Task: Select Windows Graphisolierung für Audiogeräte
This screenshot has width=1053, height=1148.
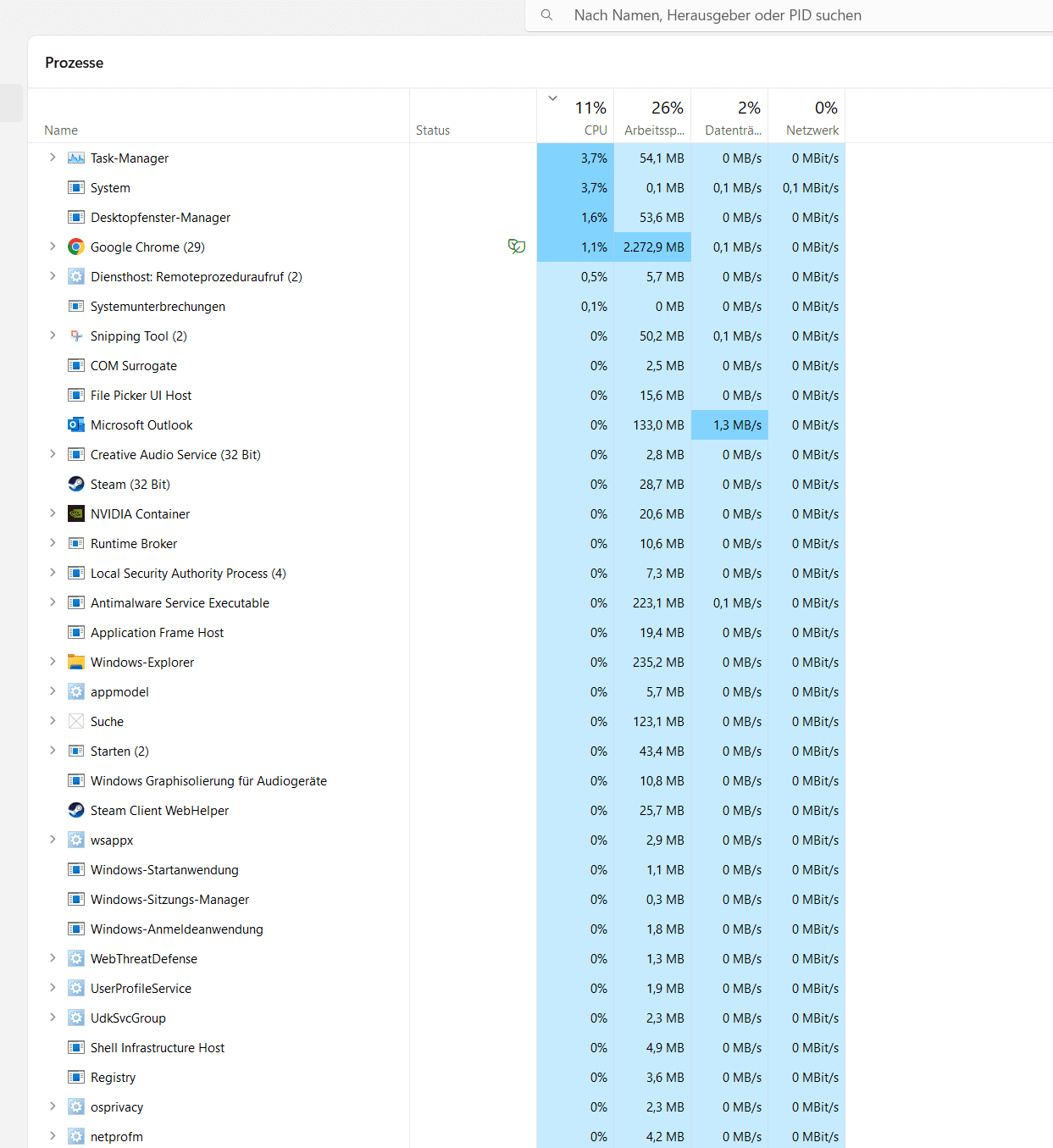Action: (436, 781)
